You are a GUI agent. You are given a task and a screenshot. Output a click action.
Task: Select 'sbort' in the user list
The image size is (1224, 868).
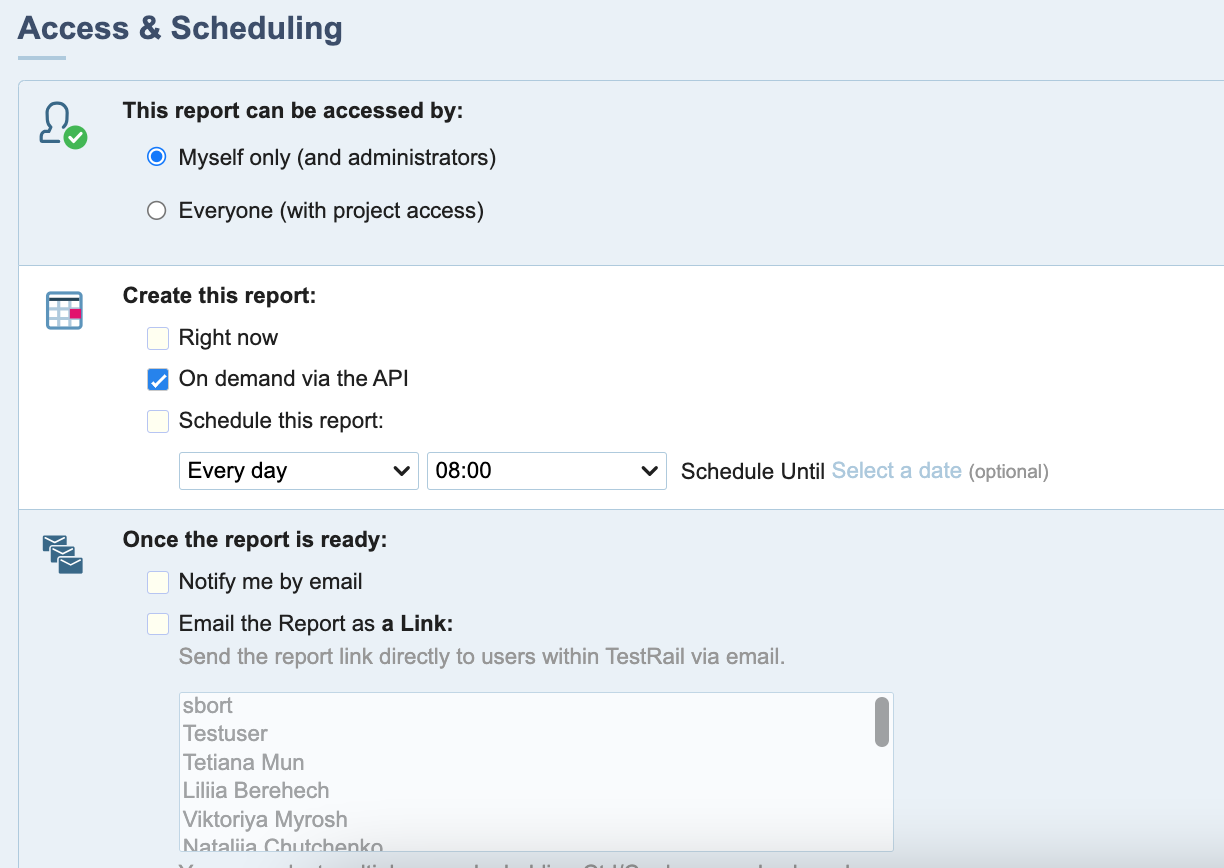click(x=208, y=706)
